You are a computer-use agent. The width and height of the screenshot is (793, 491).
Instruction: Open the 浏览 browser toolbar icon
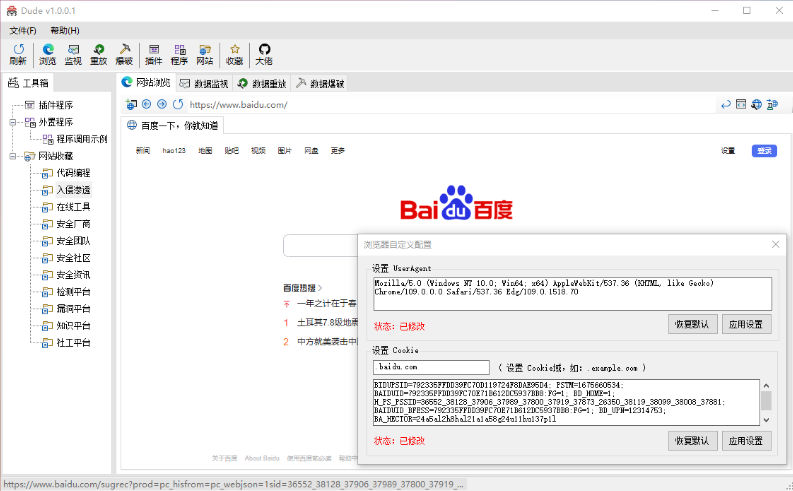[48, 54]
